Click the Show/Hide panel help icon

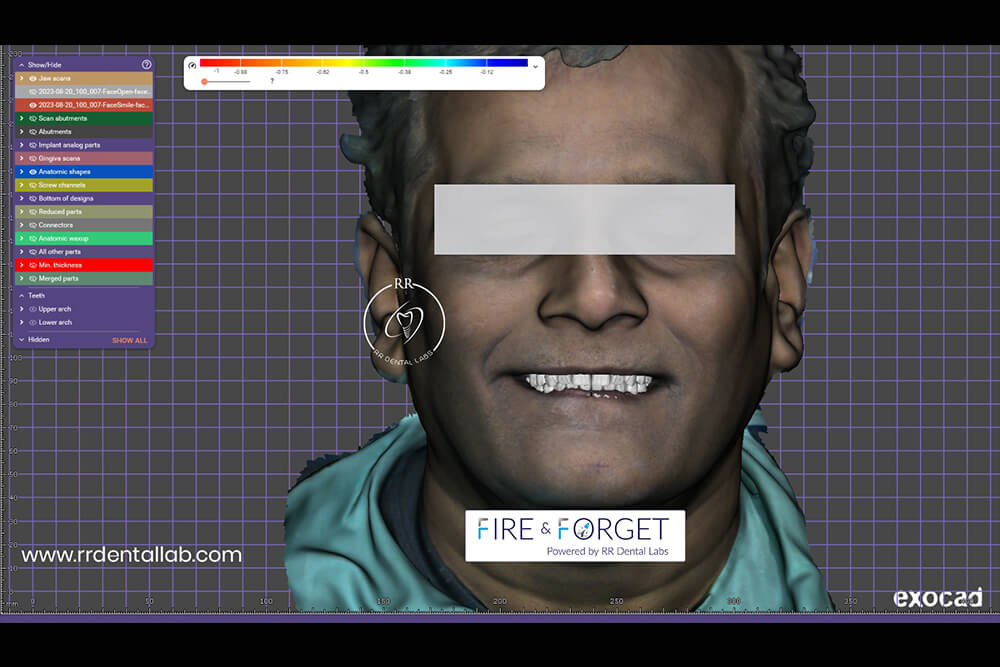(x=147, y=64)
